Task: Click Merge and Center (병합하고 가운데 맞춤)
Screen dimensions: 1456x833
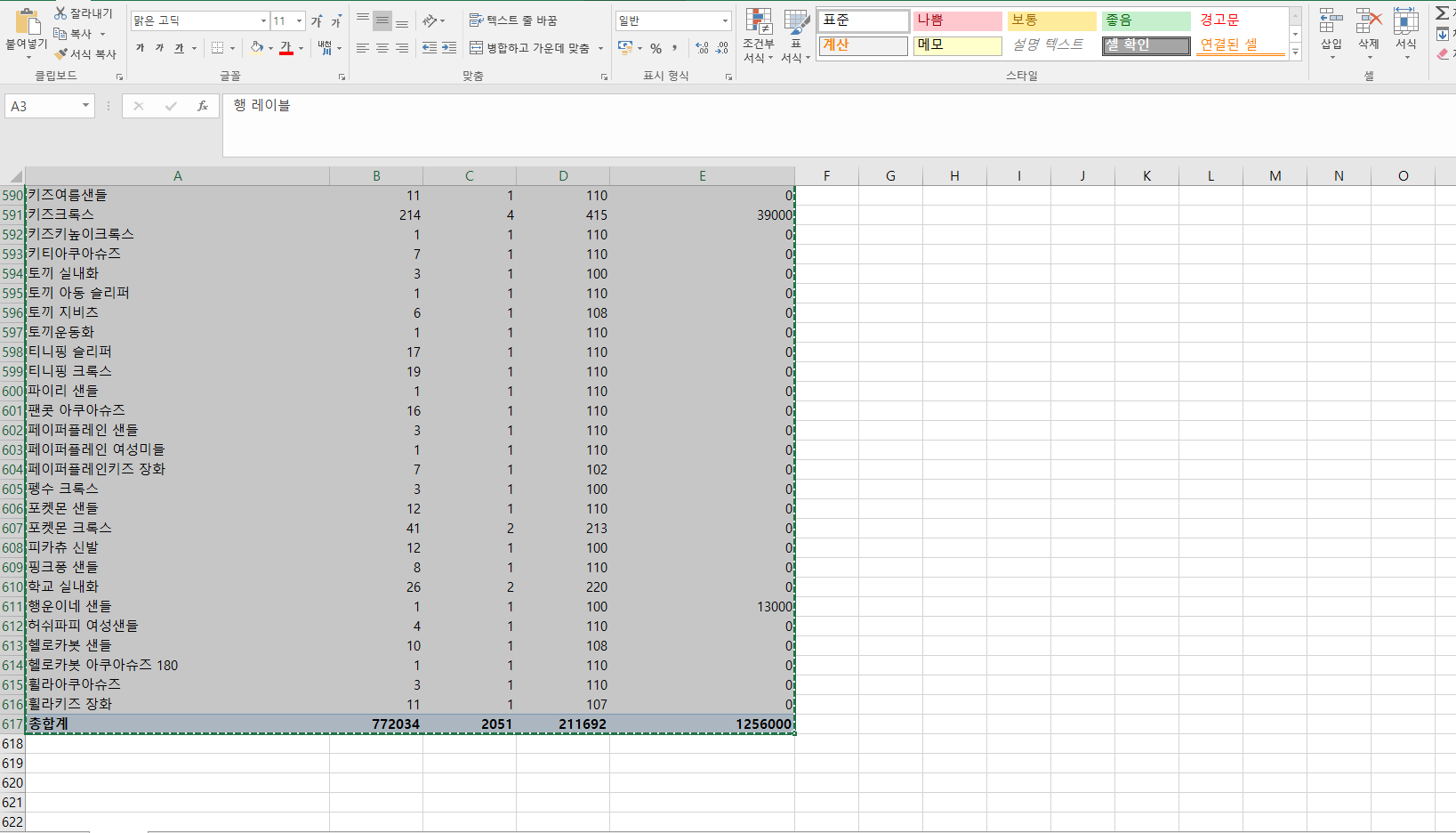Action: coord(530,48)
